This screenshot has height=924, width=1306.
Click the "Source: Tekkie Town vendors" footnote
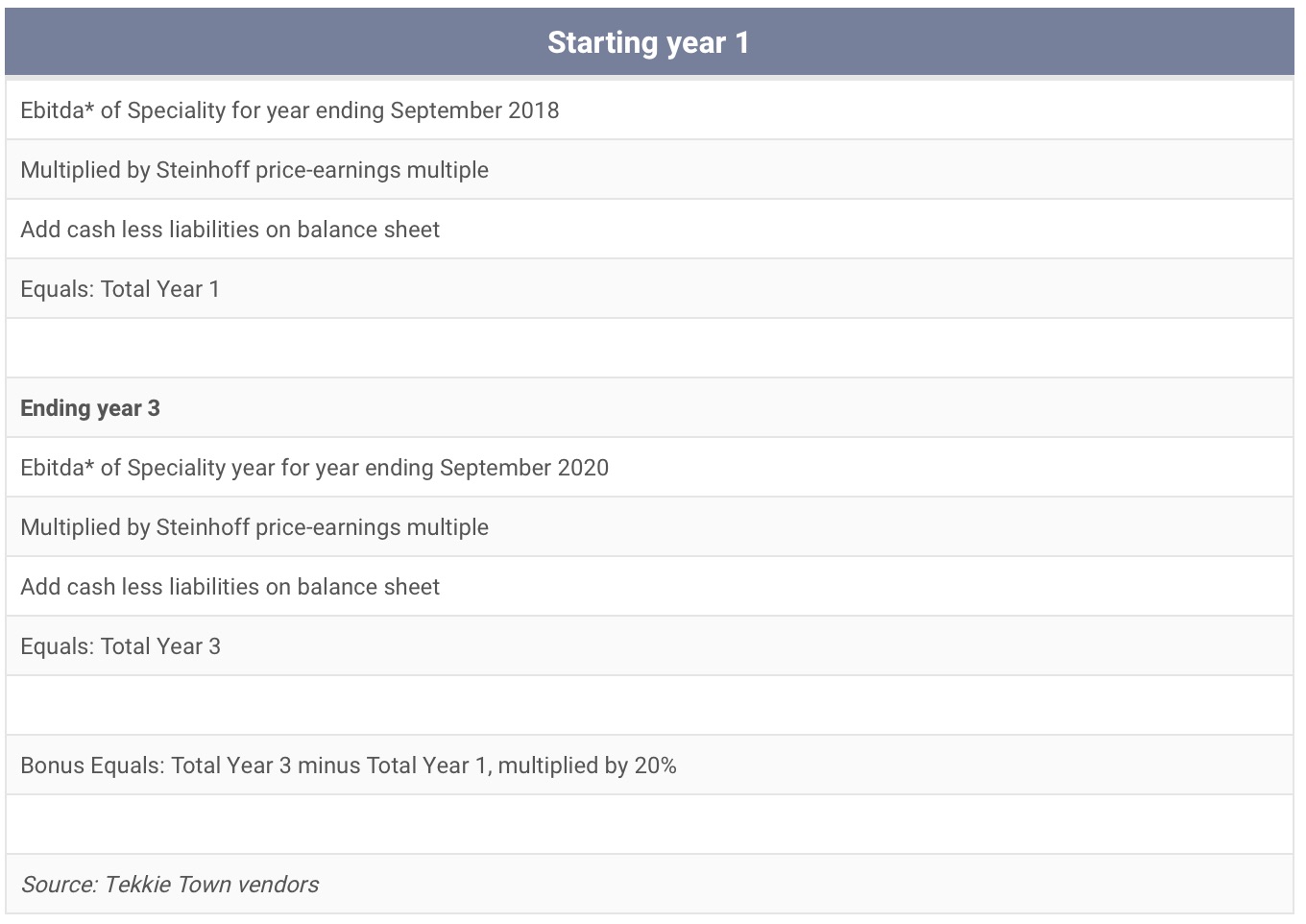coord(170,885)
